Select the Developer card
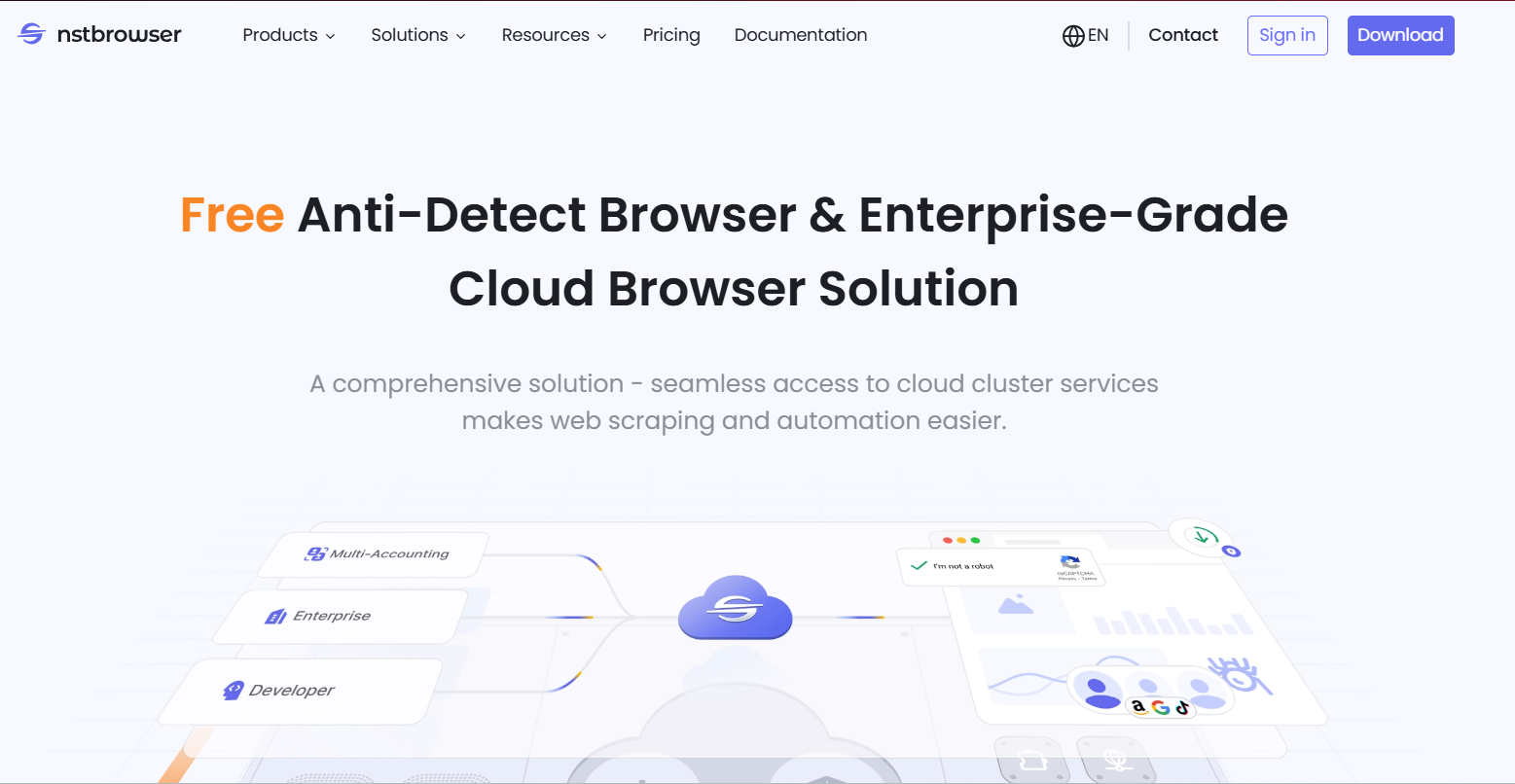This screenshot has height=784, width=1515. 300,691
